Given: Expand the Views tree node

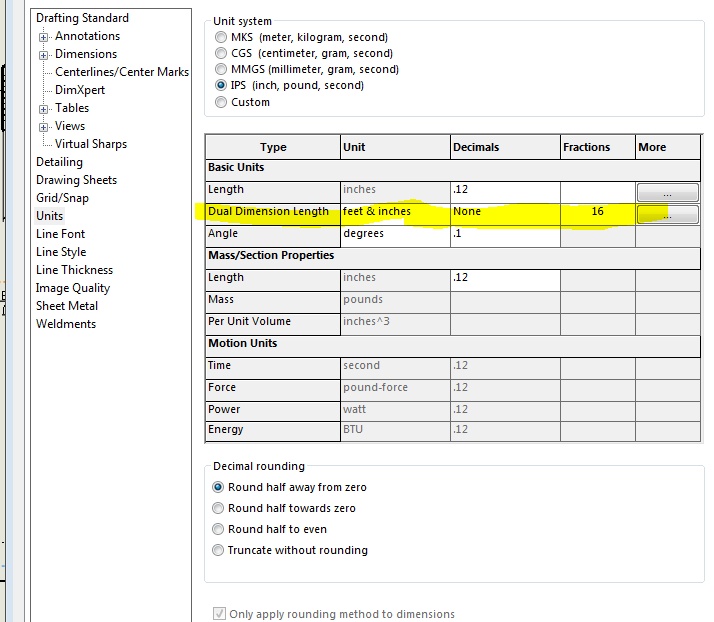Looking at the screenshot, I should pos(43,127).
